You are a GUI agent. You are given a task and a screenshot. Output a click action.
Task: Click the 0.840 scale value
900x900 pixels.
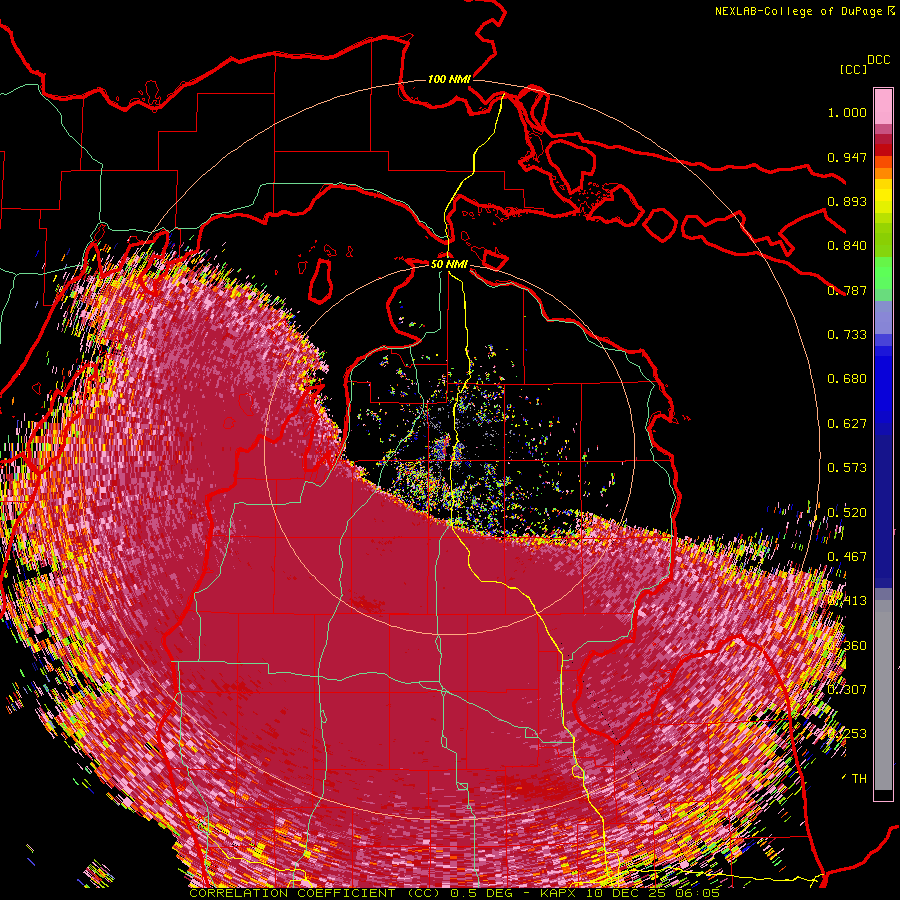[847, 246]
